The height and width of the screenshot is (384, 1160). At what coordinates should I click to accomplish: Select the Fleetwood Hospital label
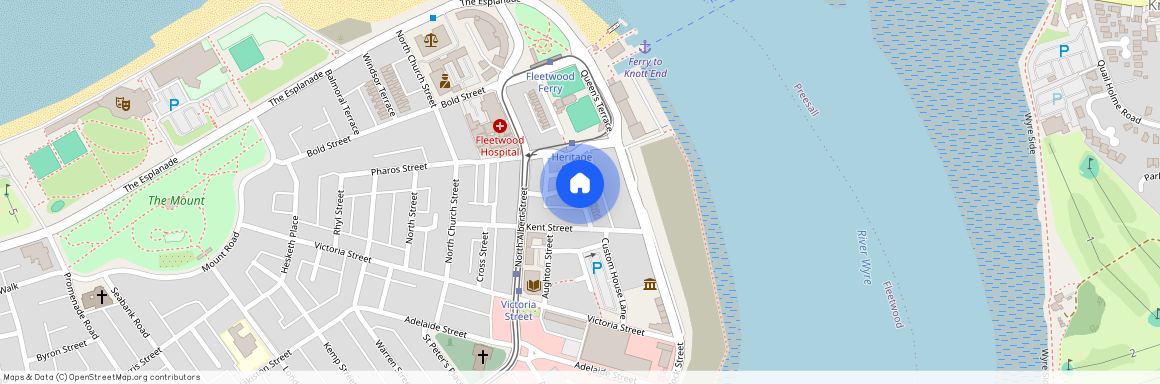pos(499,146)
